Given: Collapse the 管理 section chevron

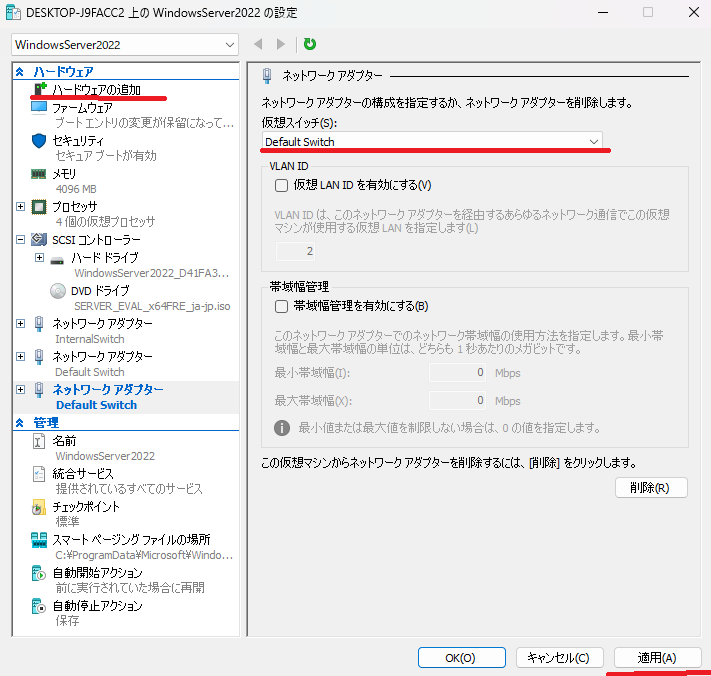Looking at the screenshot, I should (19, 423).
